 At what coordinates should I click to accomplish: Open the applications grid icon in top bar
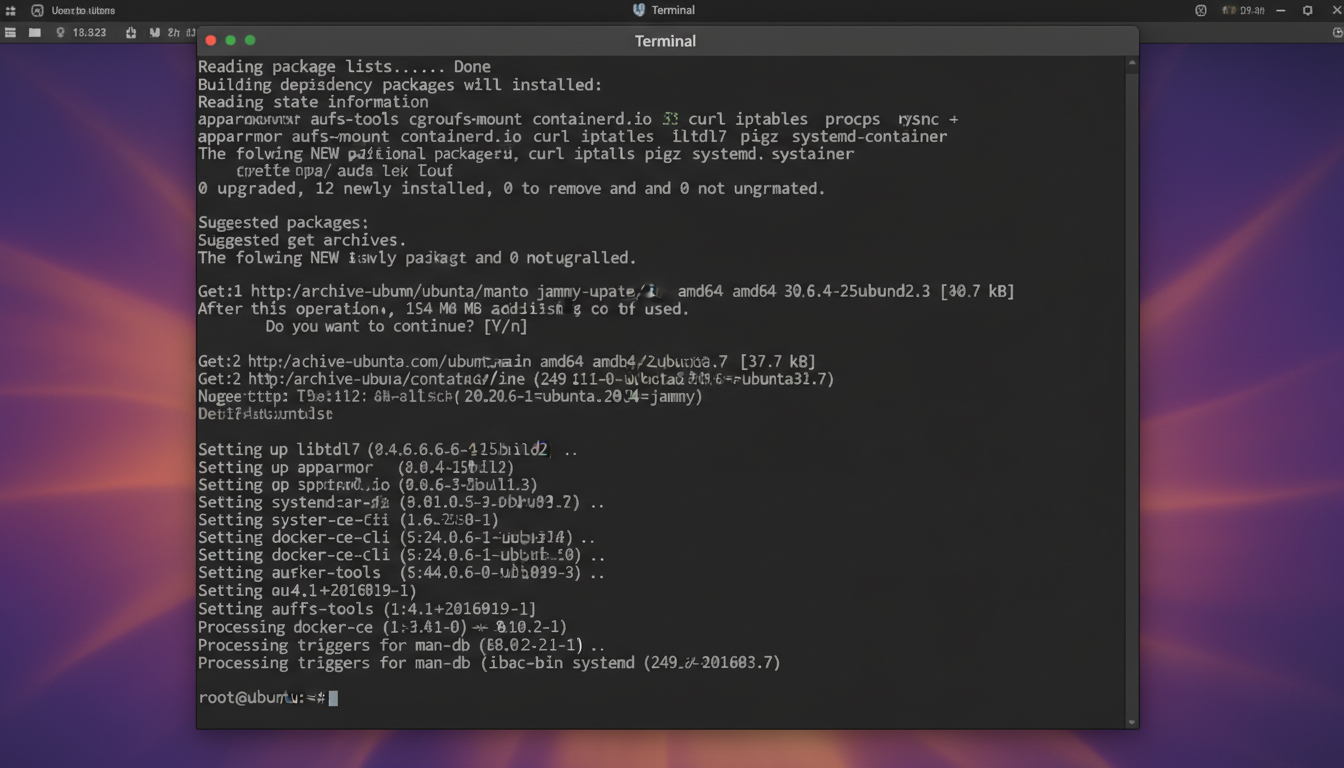pos(11,10)
